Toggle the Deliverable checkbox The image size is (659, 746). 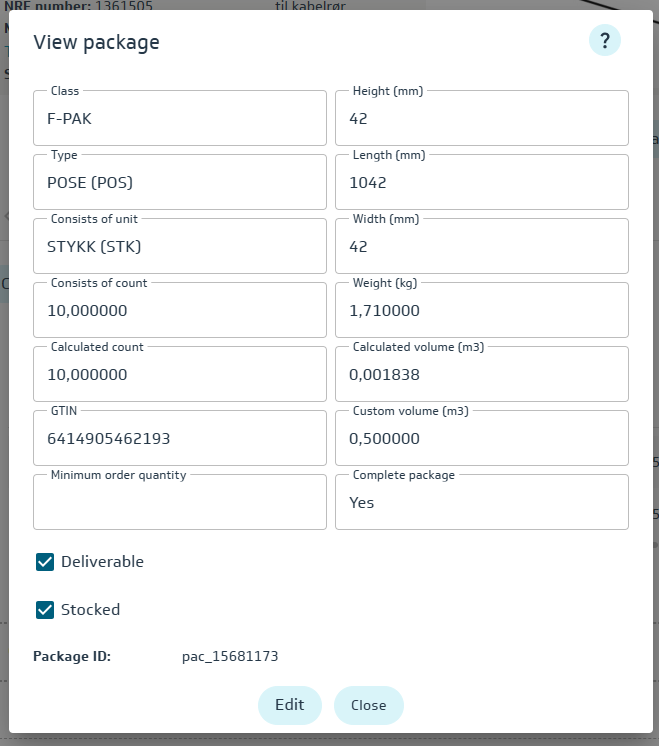point(45,562)
